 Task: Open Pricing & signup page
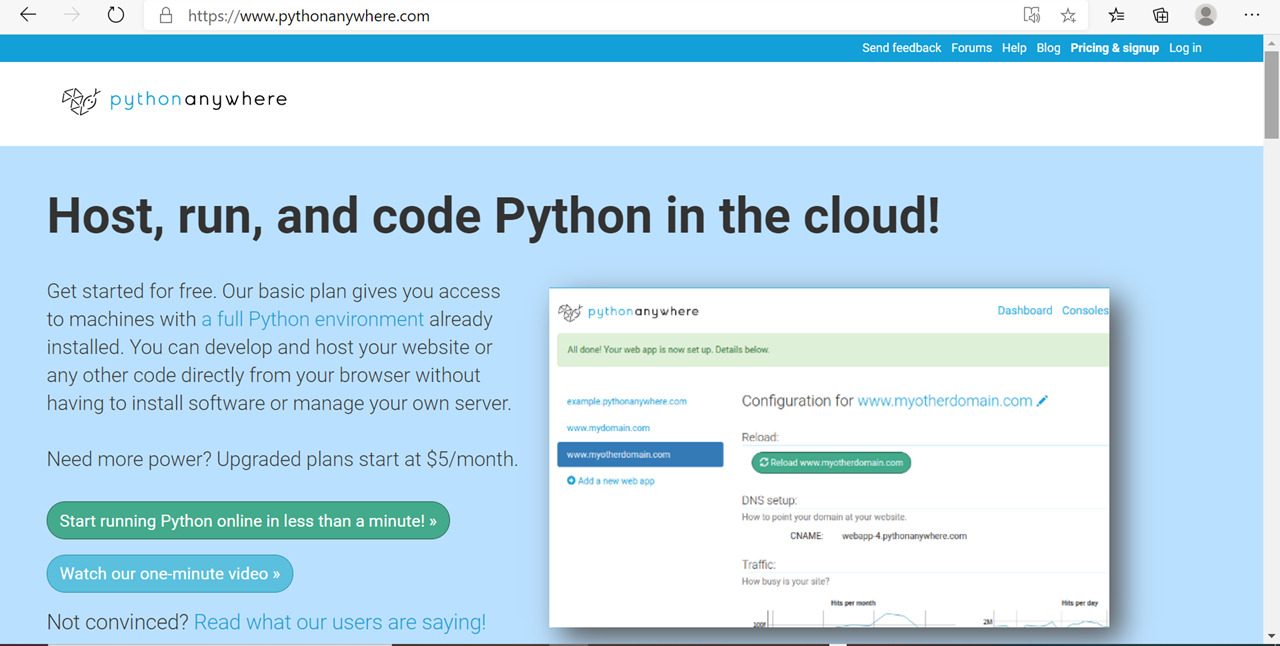click(x=1114, y=48)
